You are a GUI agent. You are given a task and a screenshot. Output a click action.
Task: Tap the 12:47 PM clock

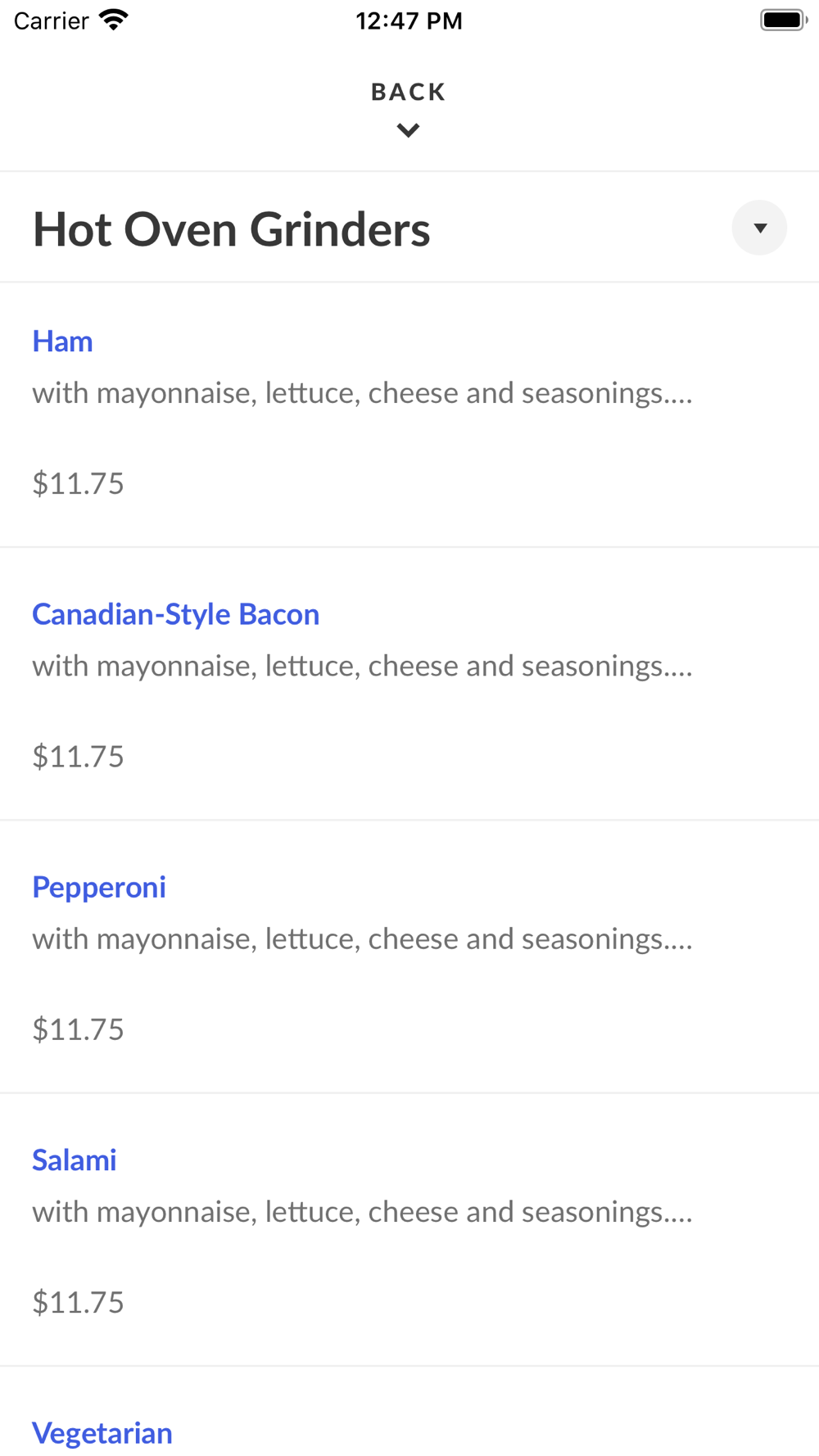(409, 21)
